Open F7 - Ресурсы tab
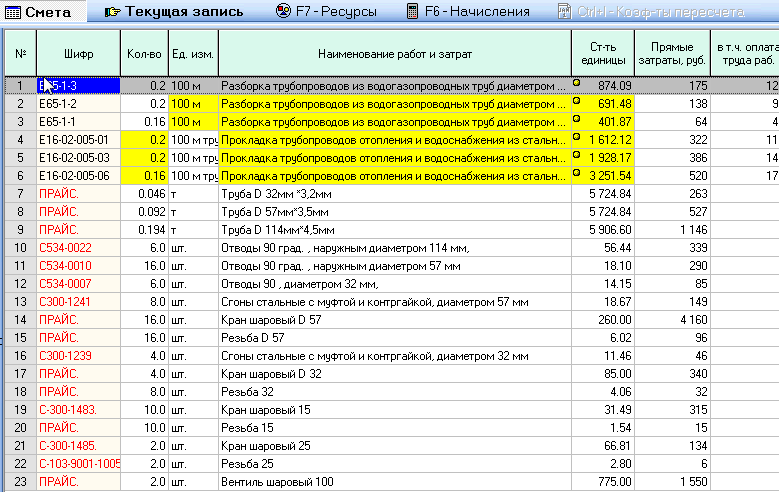The image size is (779, 492). pos(326,11)
